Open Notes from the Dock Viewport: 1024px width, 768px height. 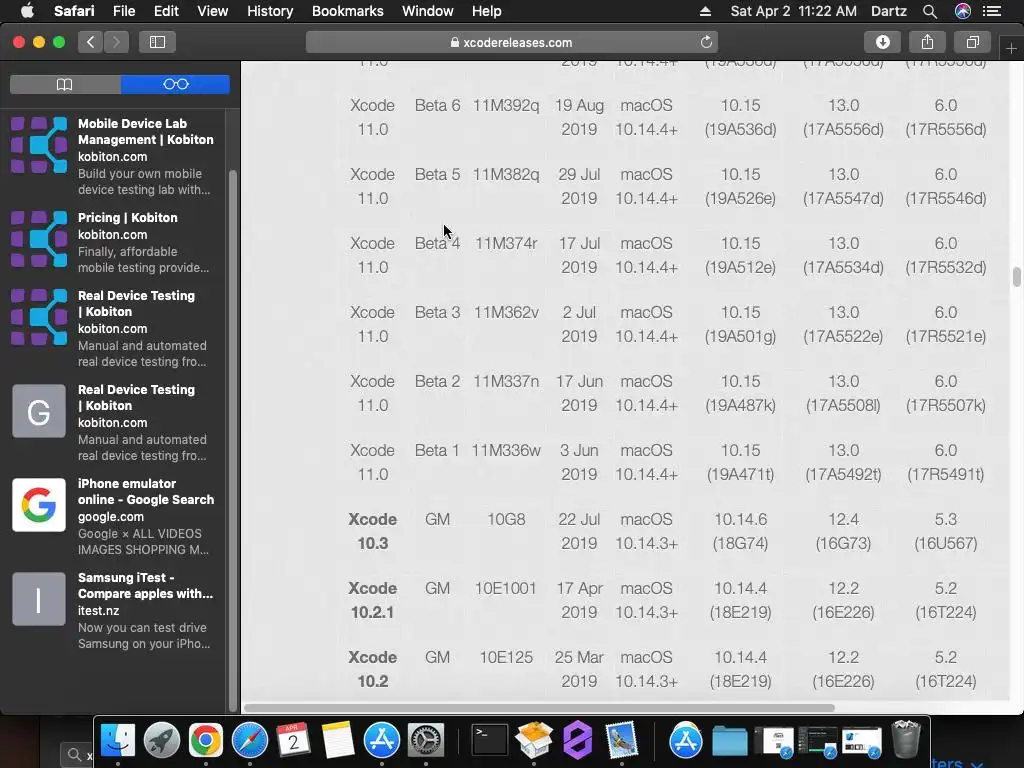click(x=338, y=740)
